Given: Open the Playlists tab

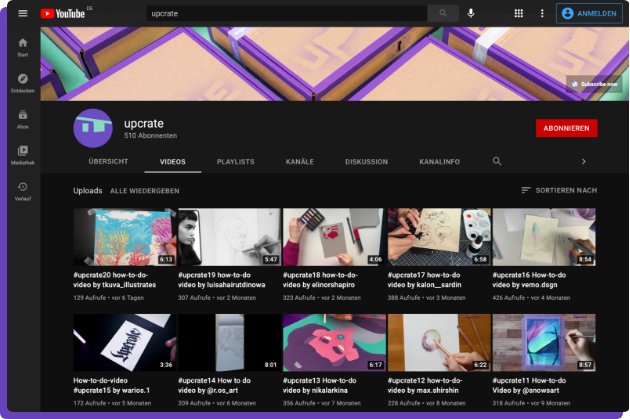Looking at the screenshot, I should [x=235, y=162].
